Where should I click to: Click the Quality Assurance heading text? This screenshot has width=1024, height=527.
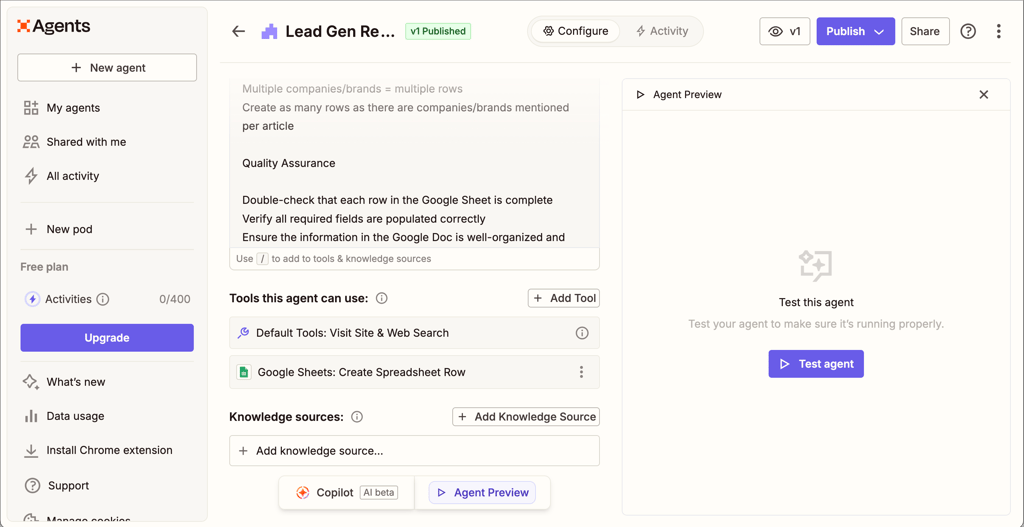[x=289, y=163]
